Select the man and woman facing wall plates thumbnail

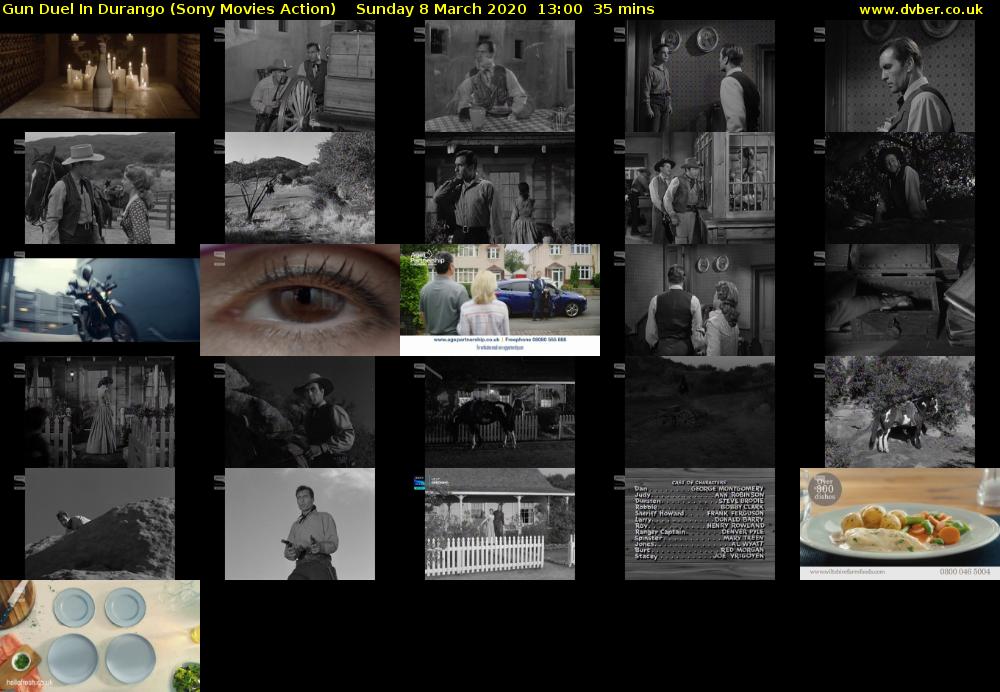(x=700, y=300)
